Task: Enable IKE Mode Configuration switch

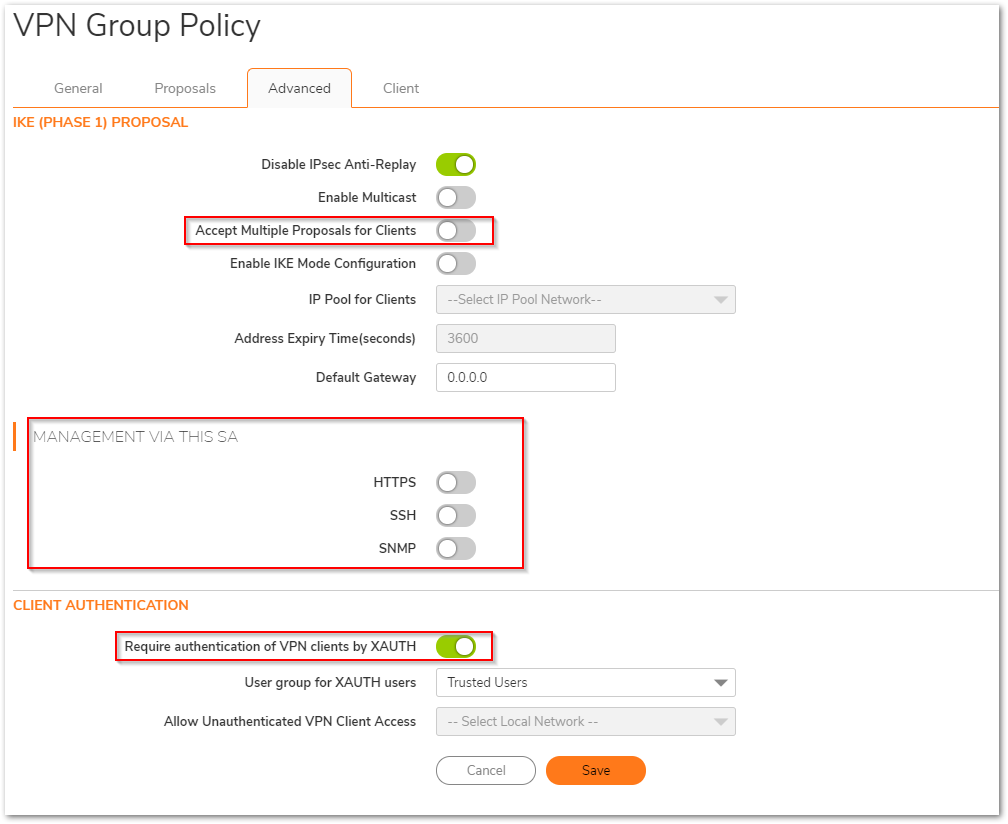Action: pyautogui.click(x=455, y=263)
